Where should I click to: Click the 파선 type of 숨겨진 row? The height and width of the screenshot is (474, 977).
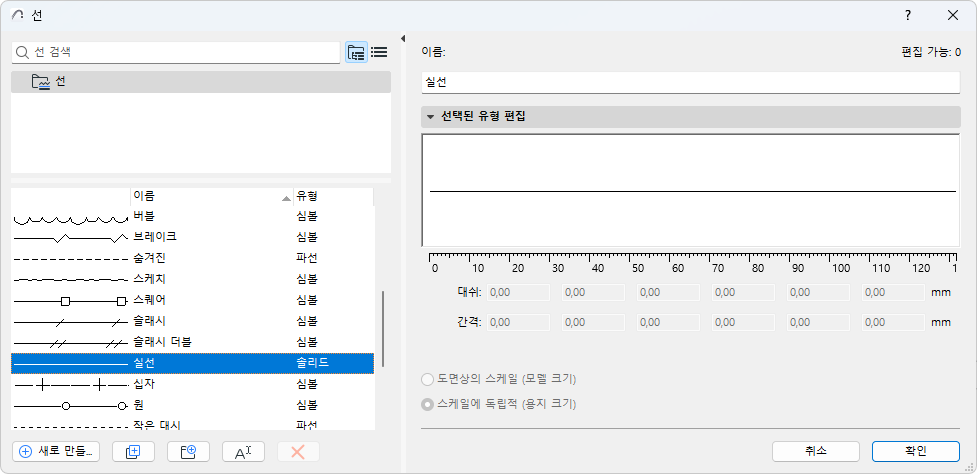[307, 258]
